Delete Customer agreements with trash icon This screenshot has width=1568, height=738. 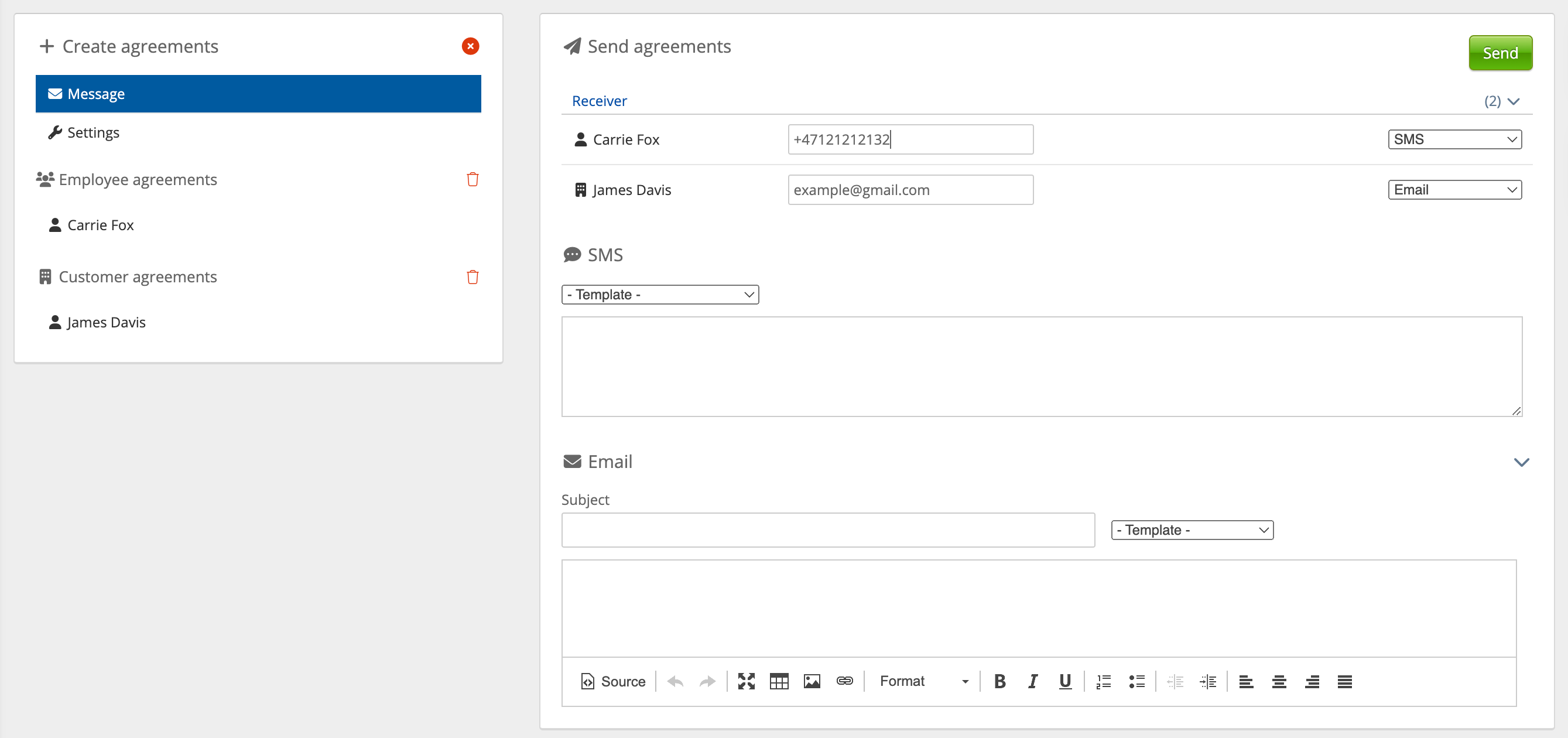473,277
